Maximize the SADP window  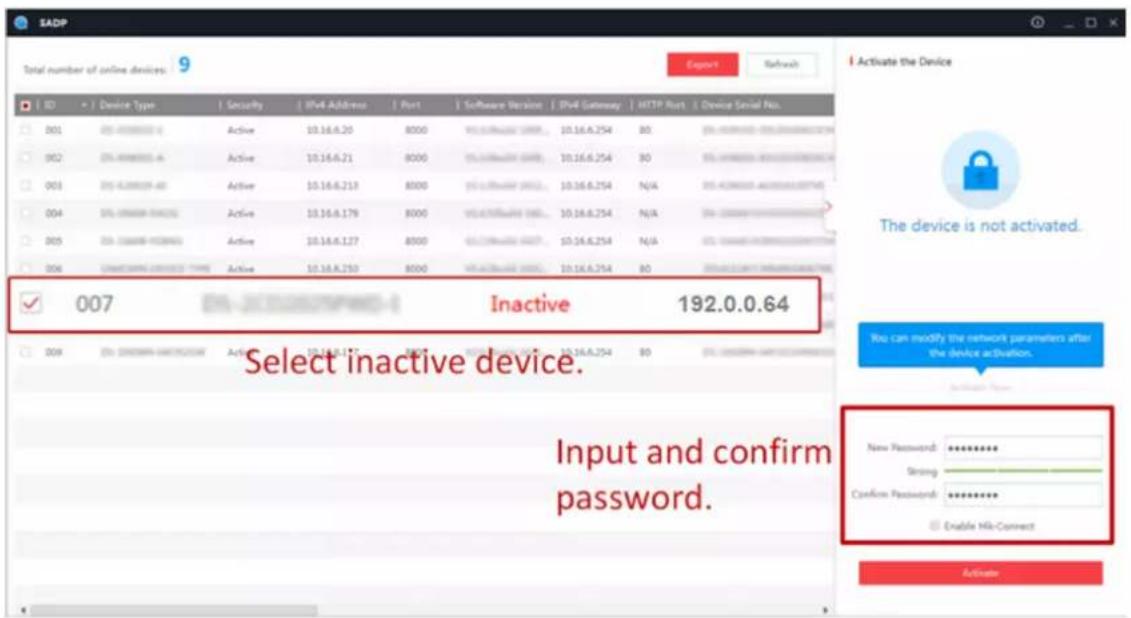pyautogui.click(x=1091, y=23)
